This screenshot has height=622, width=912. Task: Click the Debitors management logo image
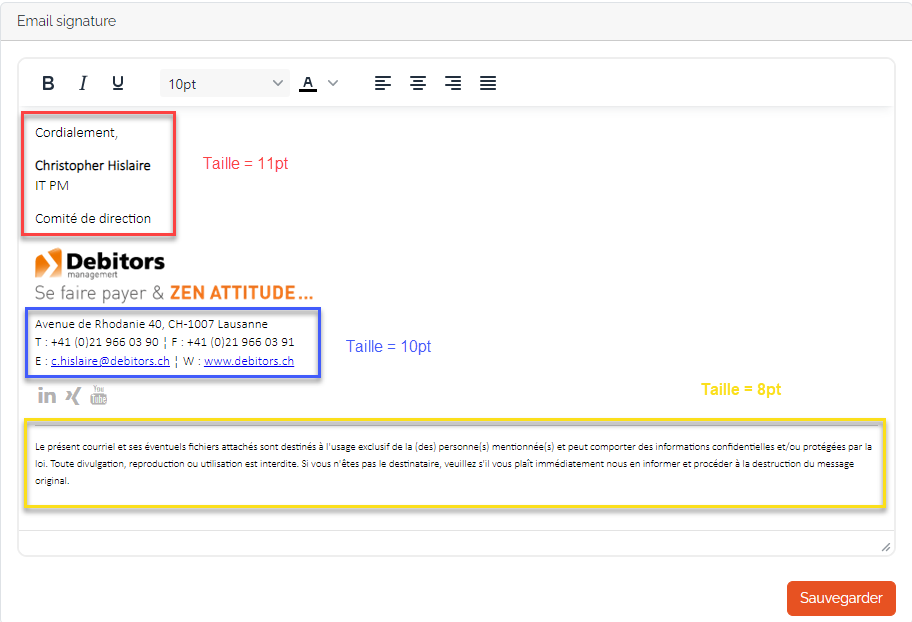pyautogui.click(x=100, y=264)
